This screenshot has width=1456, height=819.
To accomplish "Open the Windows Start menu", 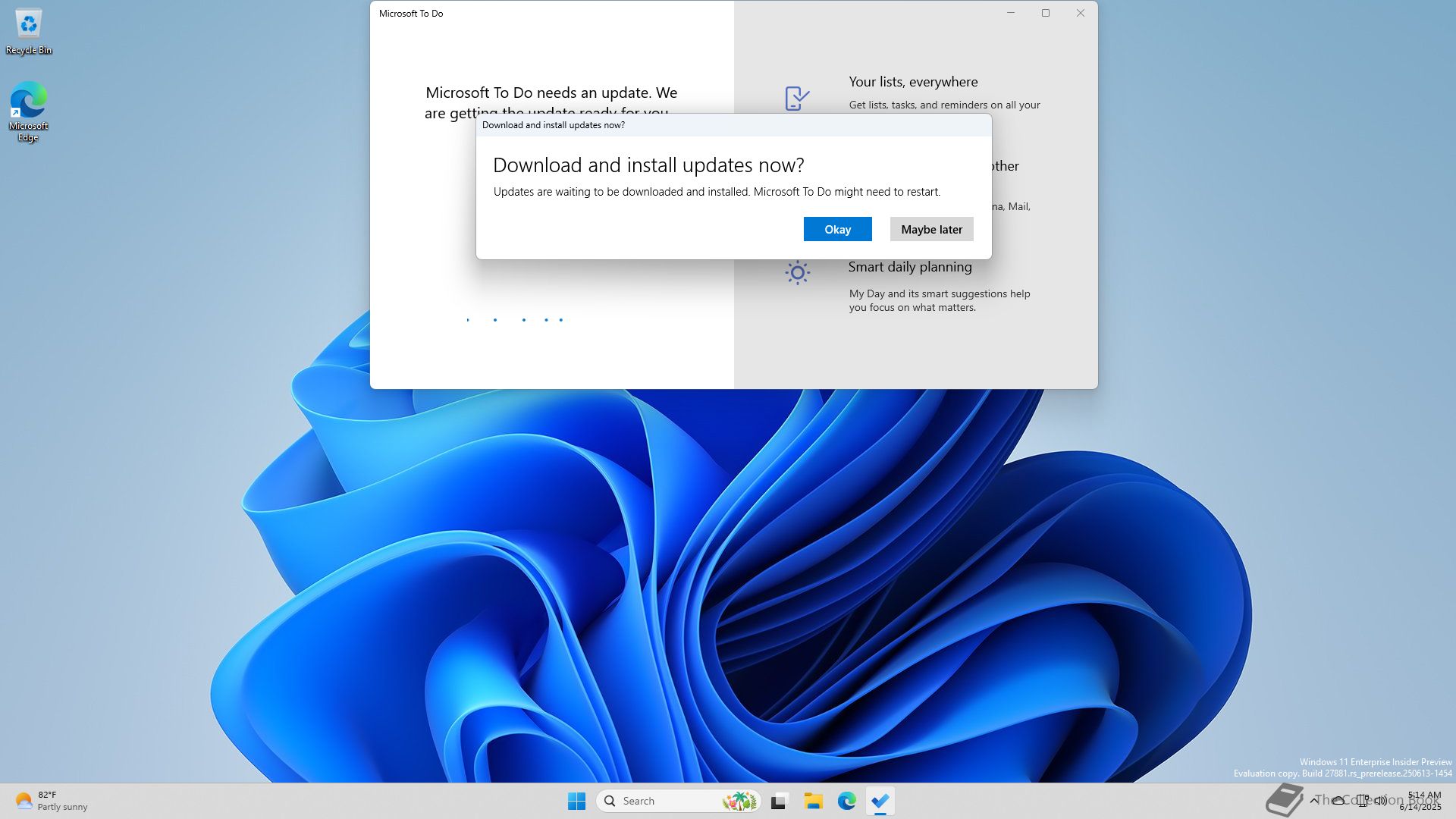I will coord(576,801).
